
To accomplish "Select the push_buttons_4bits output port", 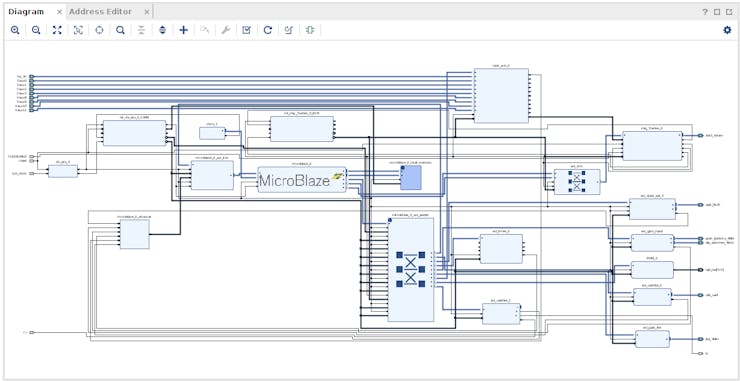I will (x=701, y=238).
